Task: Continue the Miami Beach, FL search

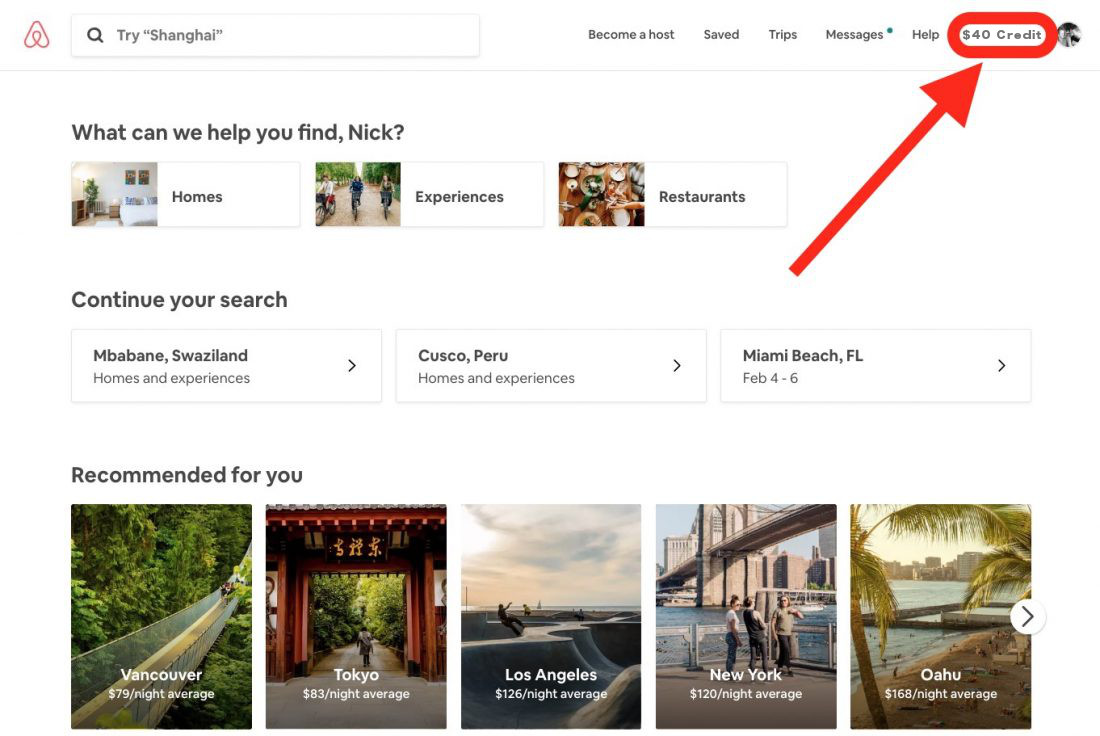Action: coord(876,366)
